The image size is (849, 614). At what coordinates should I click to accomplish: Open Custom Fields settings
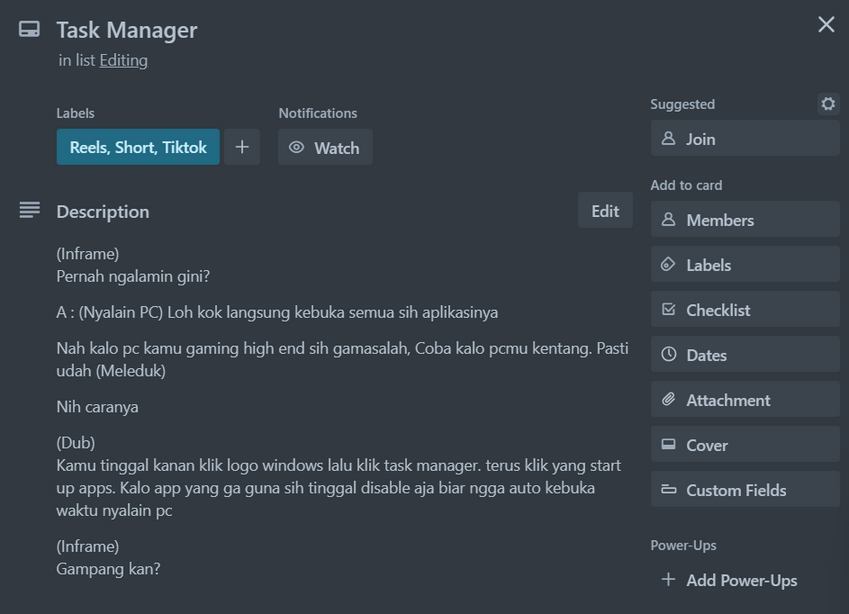[x=745, y=490]
